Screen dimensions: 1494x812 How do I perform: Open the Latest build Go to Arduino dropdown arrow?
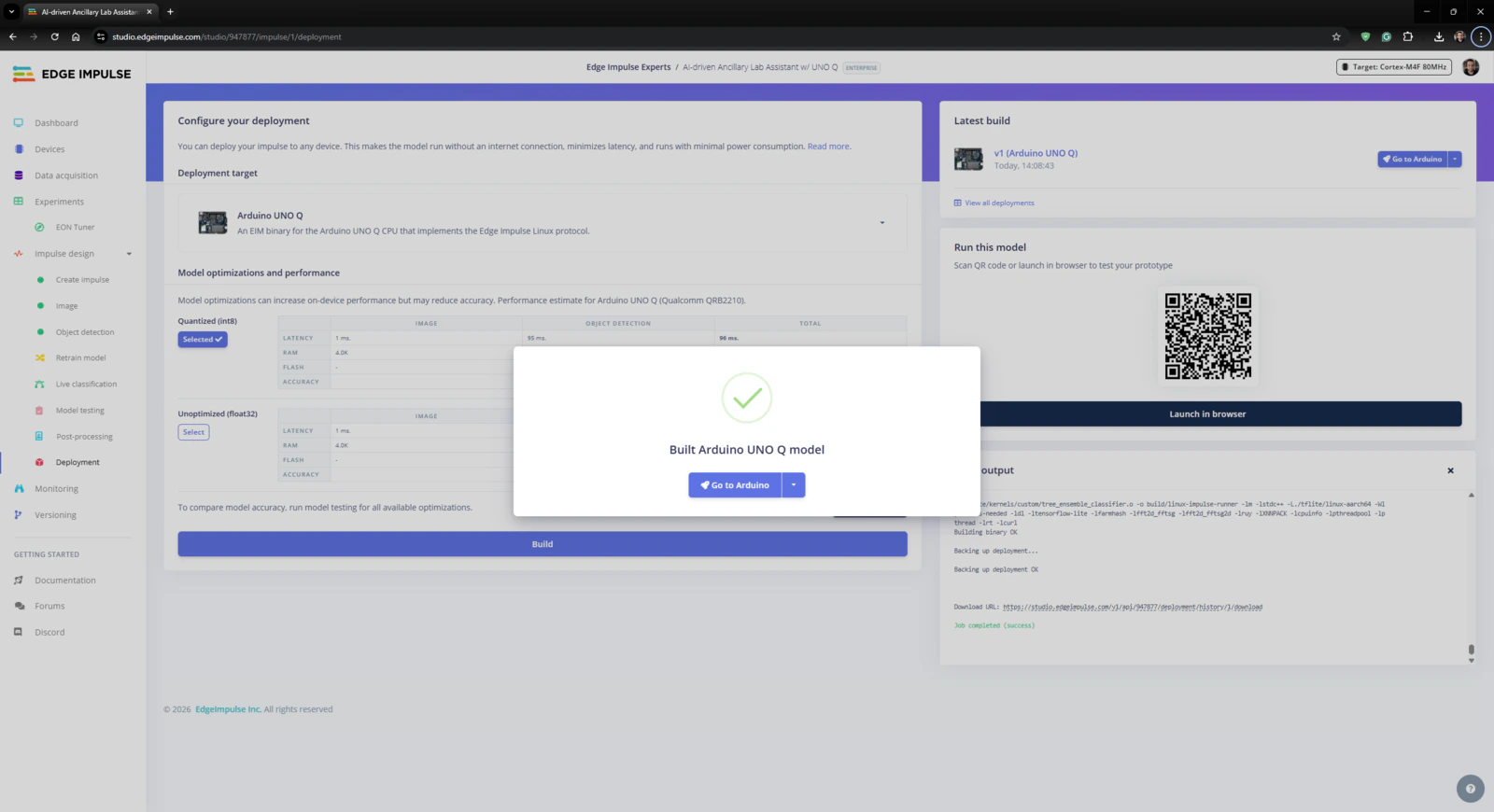pyautogui.click(x=1455, y=160)
